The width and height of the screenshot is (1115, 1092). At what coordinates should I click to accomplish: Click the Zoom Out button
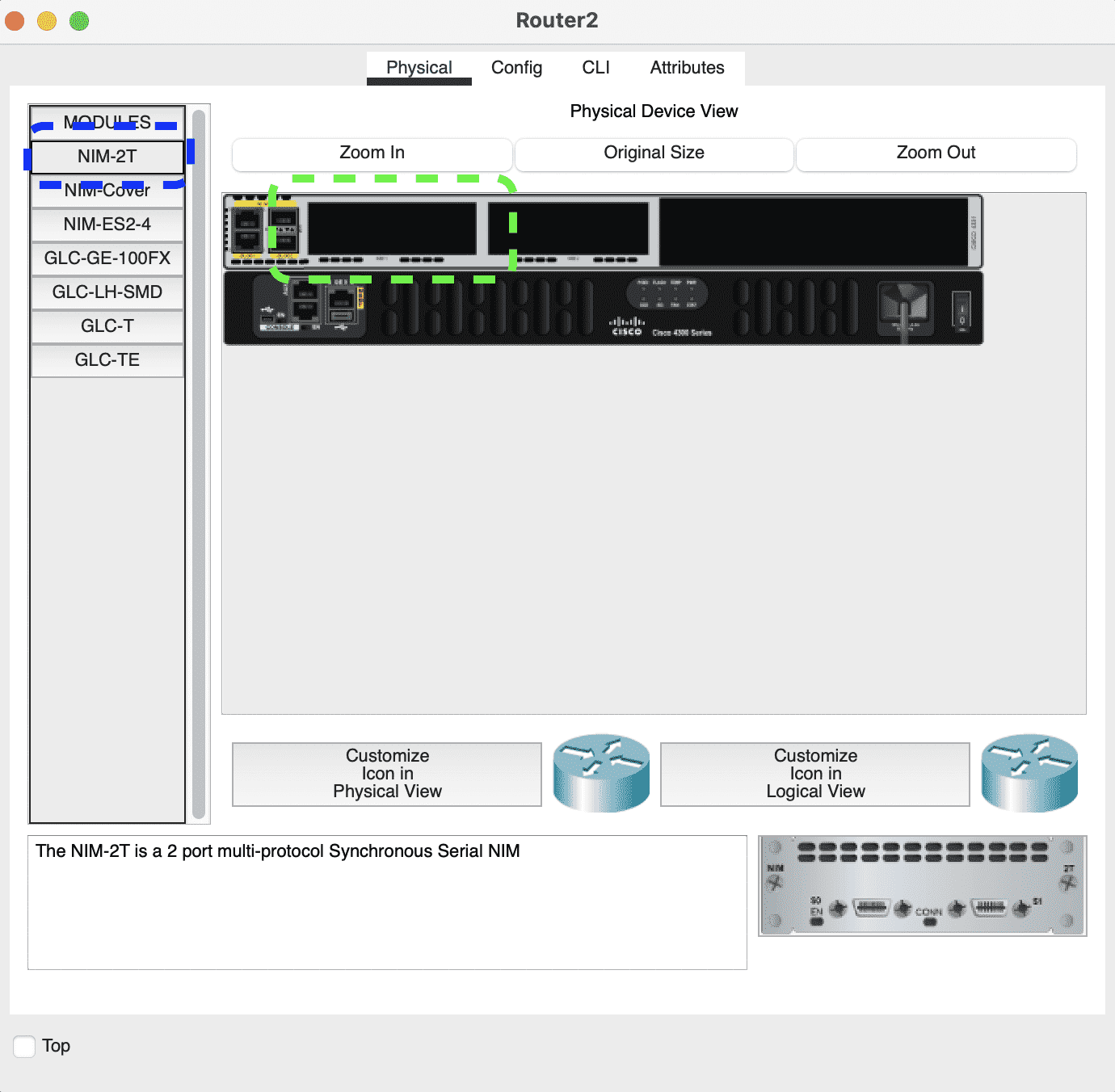point(936,153)
